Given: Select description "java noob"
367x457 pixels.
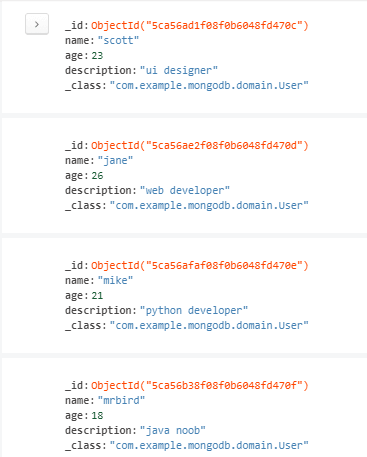Looking at the screenshot, I should (173, 430).
